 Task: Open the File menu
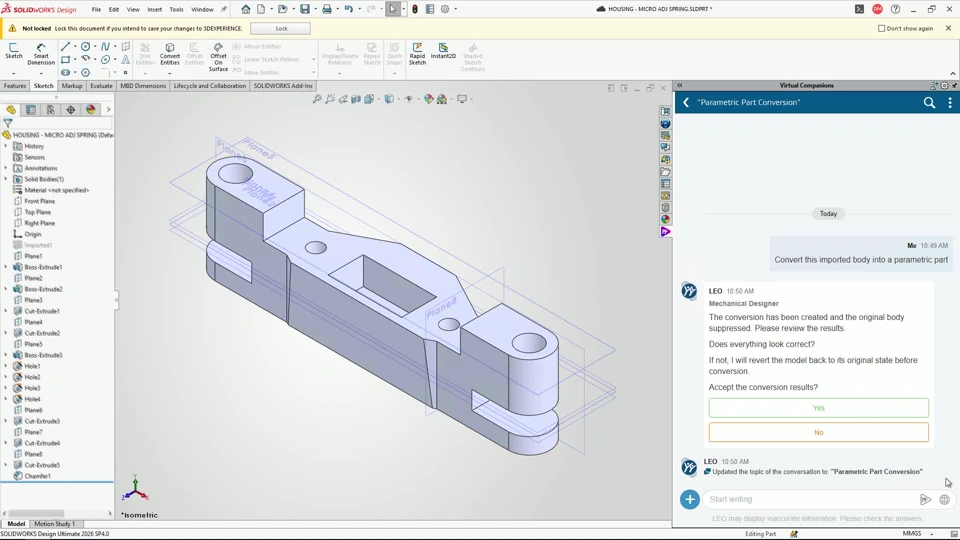tap(96, 10)
